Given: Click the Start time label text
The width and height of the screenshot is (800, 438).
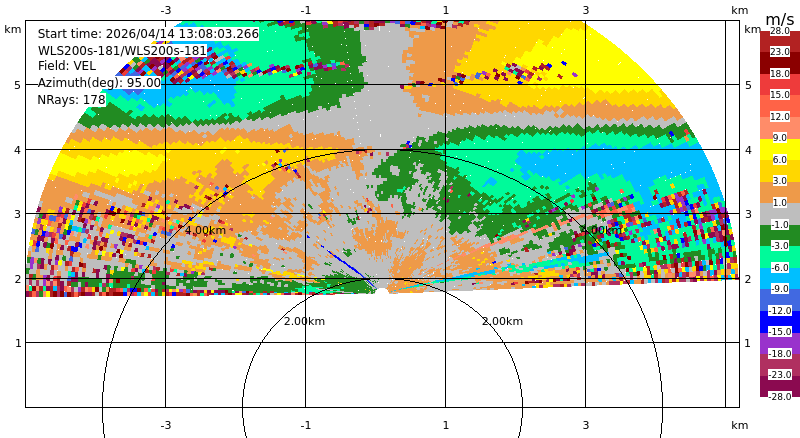Looking at the screenshot, I should tap(148, 34).
